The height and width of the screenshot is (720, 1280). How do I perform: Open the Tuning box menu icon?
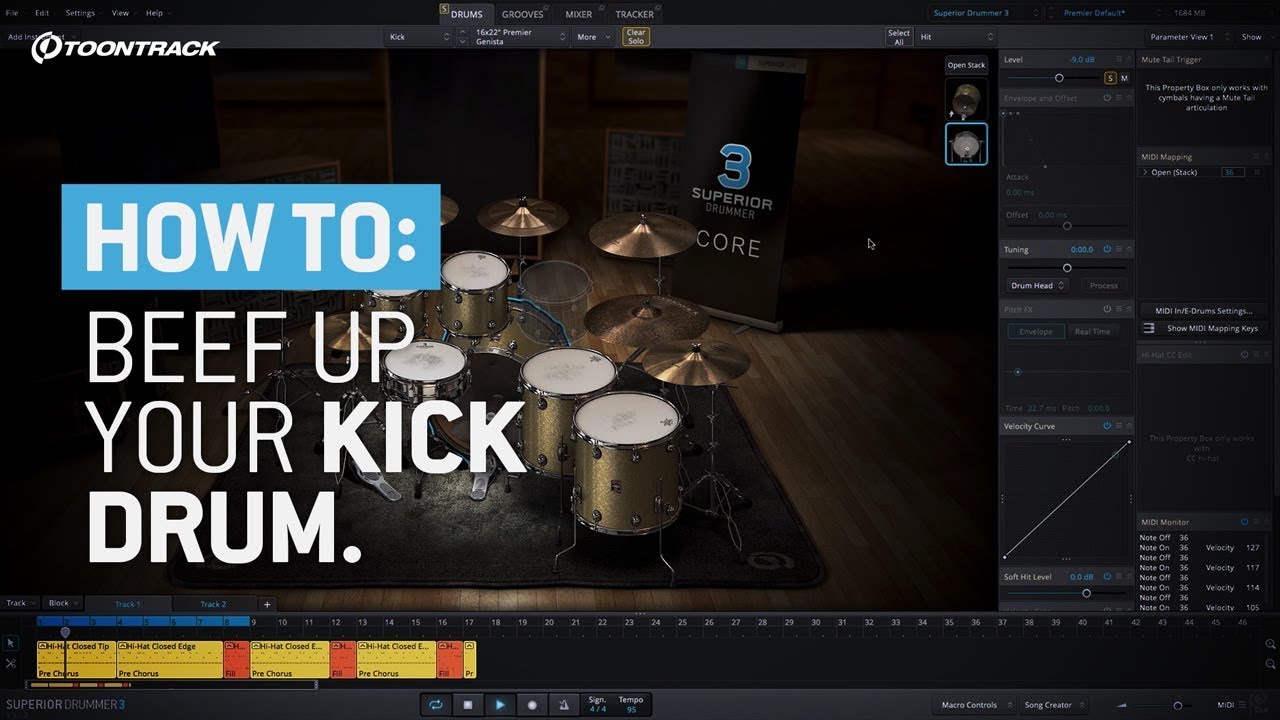[1119, 249]
